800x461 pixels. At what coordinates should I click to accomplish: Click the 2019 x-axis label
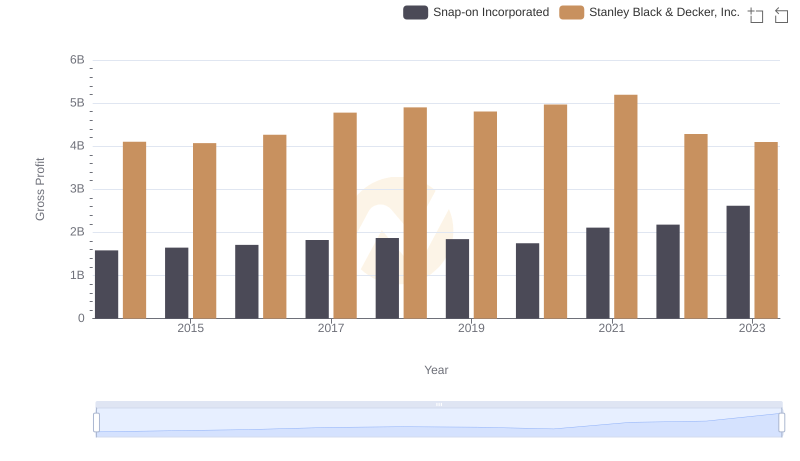pyautogui.click(x=471, y=328)
